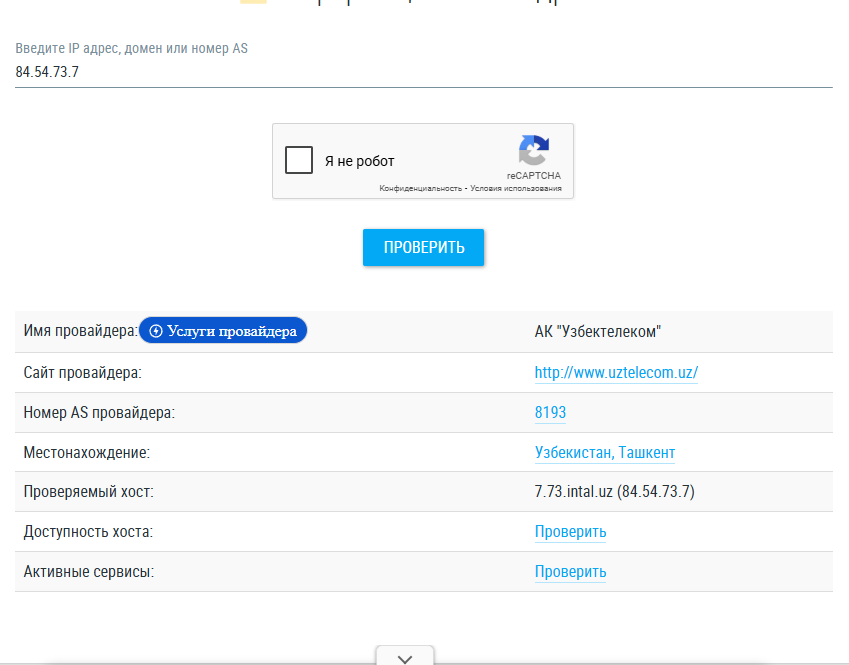
Task: Expand the bottom panel with chevron down
Action: tap(405, 656)
